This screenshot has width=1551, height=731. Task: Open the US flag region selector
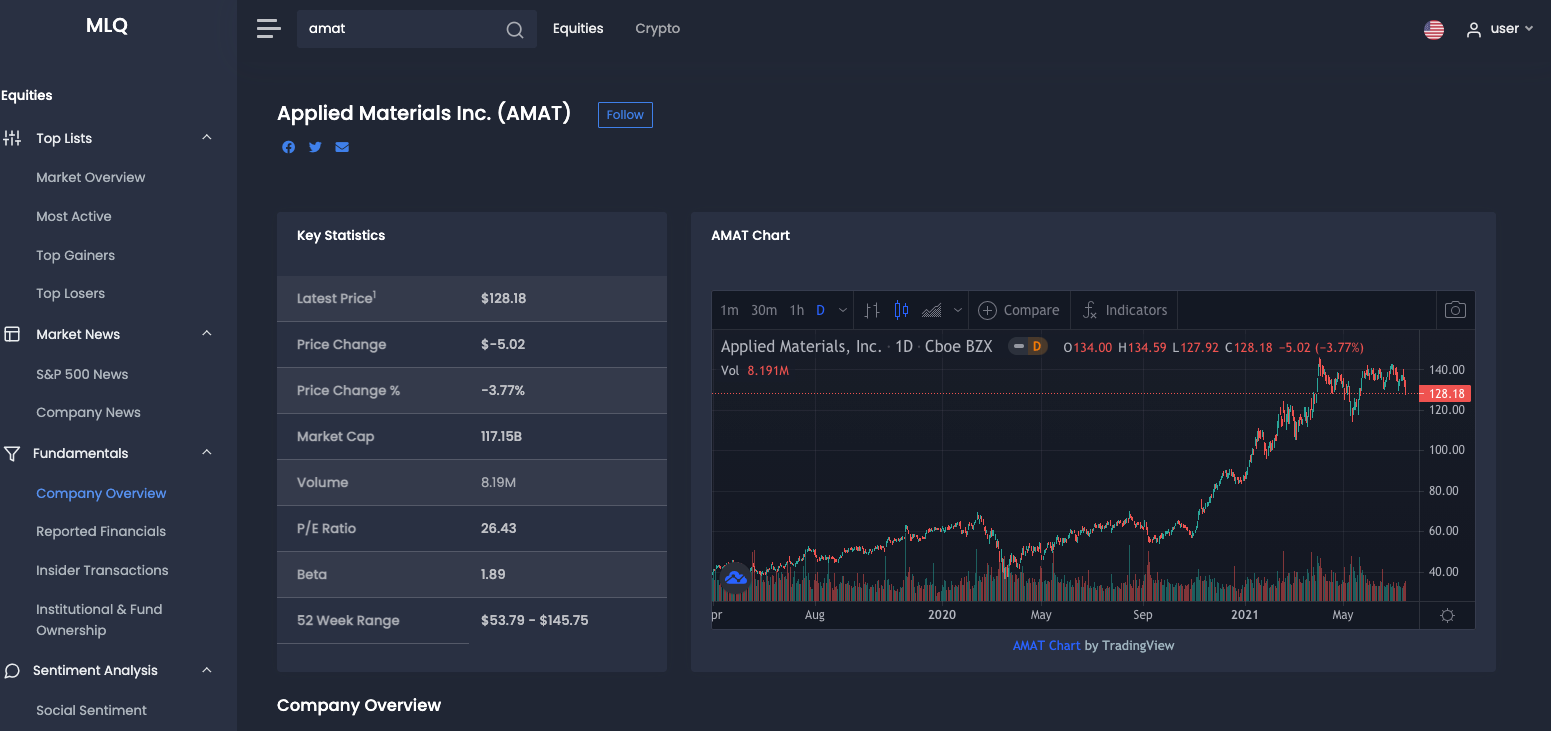(x=1434, y=30)
